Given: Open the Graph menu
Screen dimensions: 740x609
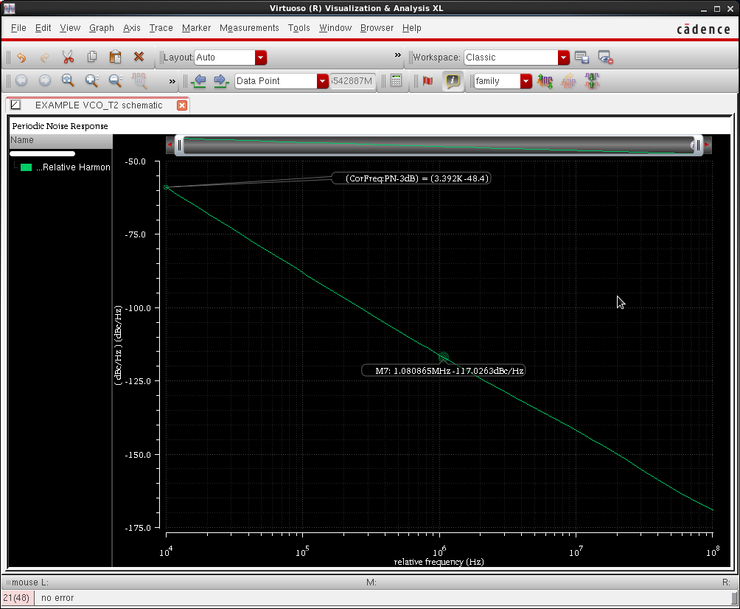Looking at the screenshot, I should coord(101,28).
